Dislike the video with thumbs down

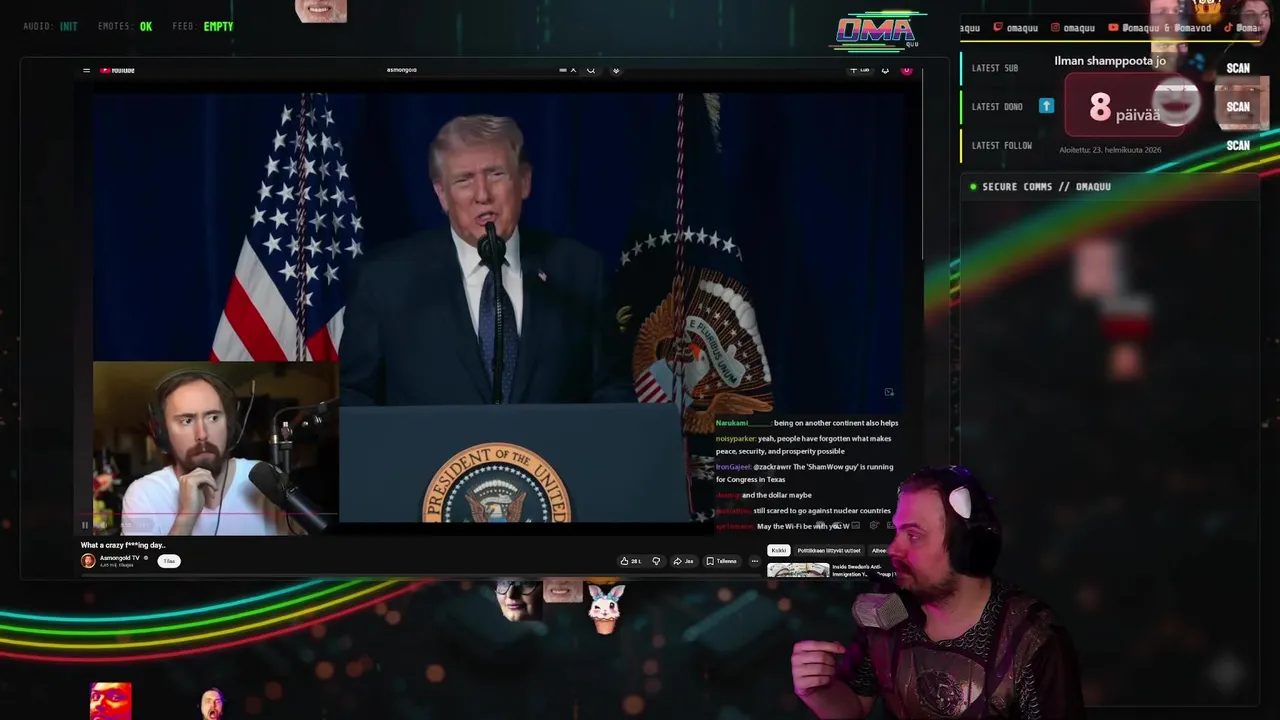[656, 561]
